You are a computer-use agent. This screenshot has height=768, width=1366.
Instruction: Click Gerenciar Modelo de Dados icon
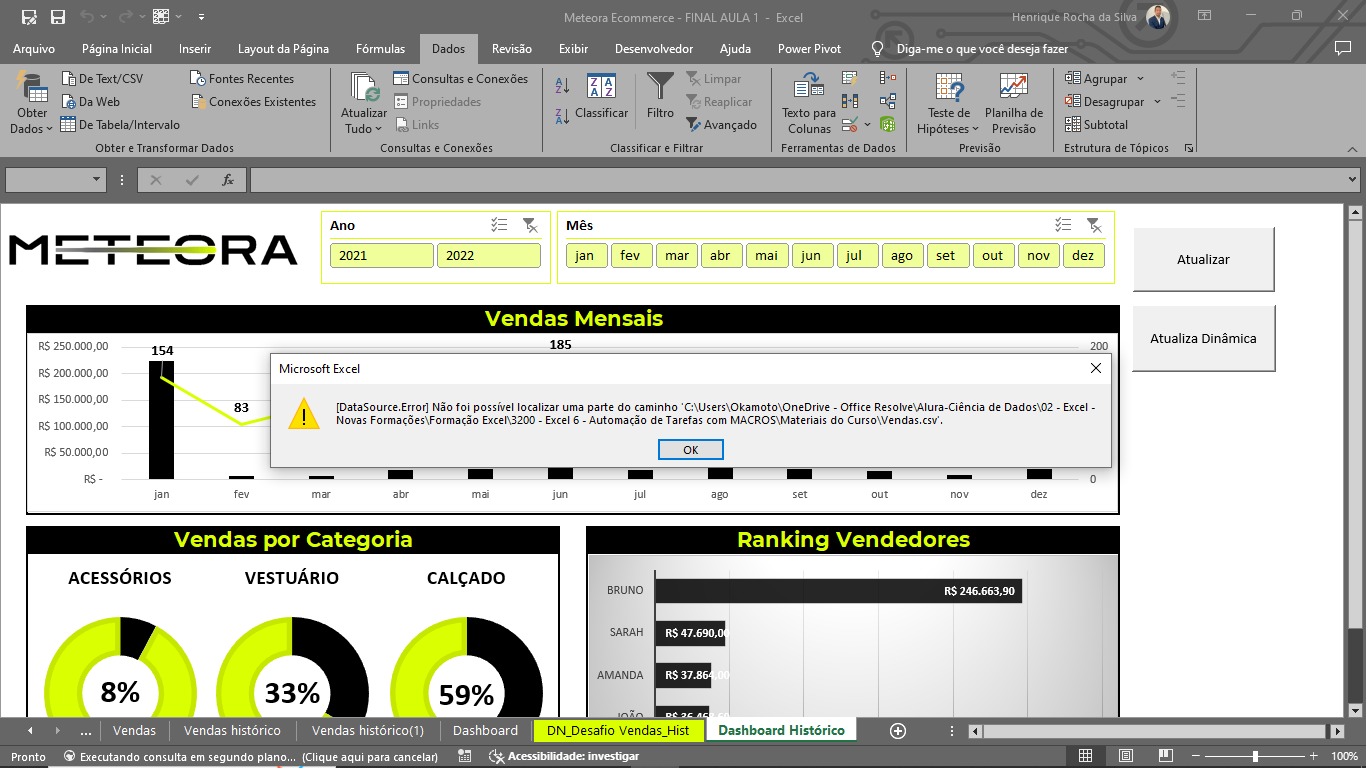pos(888,125)
